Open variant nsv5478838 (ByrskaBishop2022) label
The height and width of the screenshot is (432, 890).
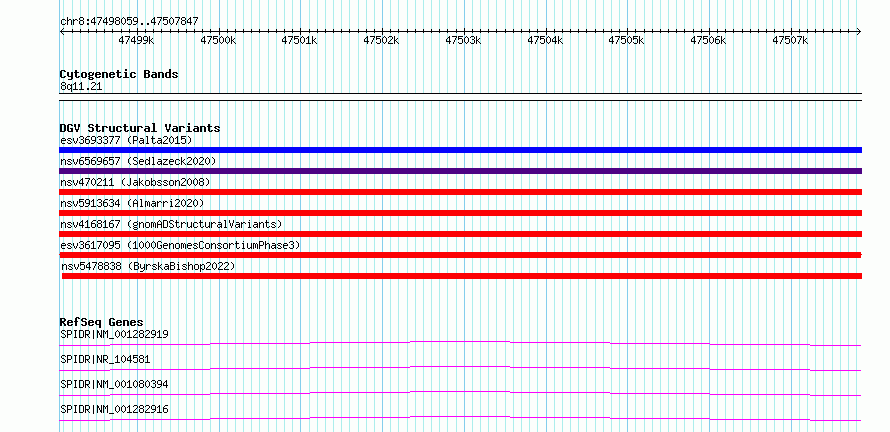[x=148, y=266]
